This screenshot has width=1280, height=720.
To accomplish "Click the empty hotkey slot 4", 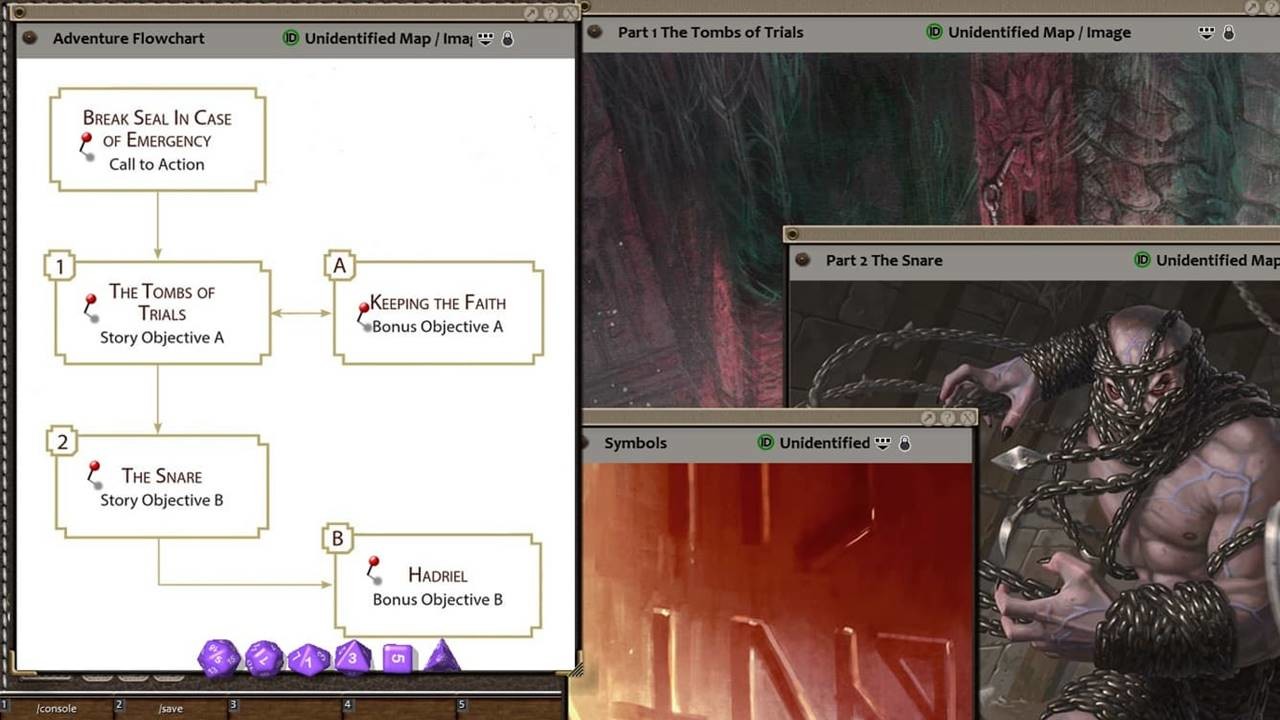I will [x=400, y=708].
